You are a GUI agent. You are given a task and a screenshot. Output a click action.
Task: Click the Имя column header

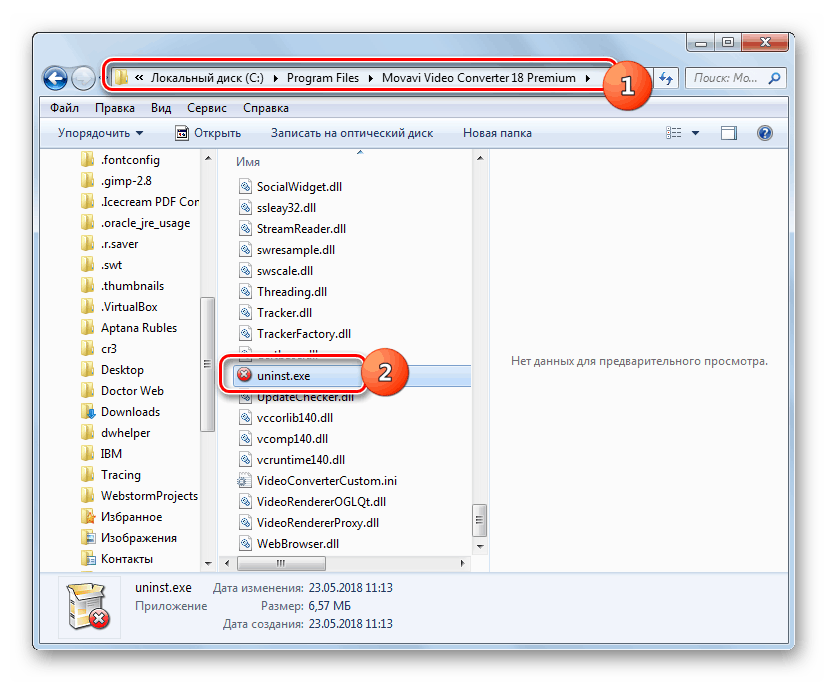click(x=248, y=162)
